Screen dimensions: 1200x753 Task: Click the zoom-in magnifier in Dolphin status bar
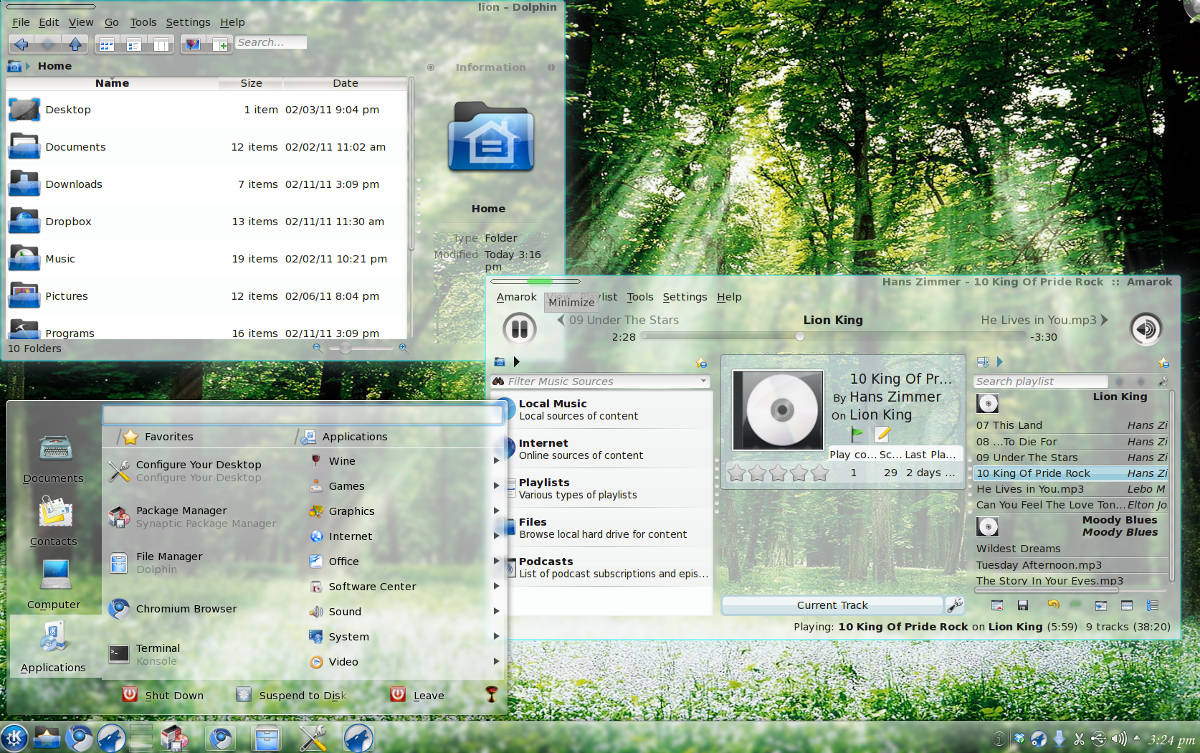click(403, 348)
